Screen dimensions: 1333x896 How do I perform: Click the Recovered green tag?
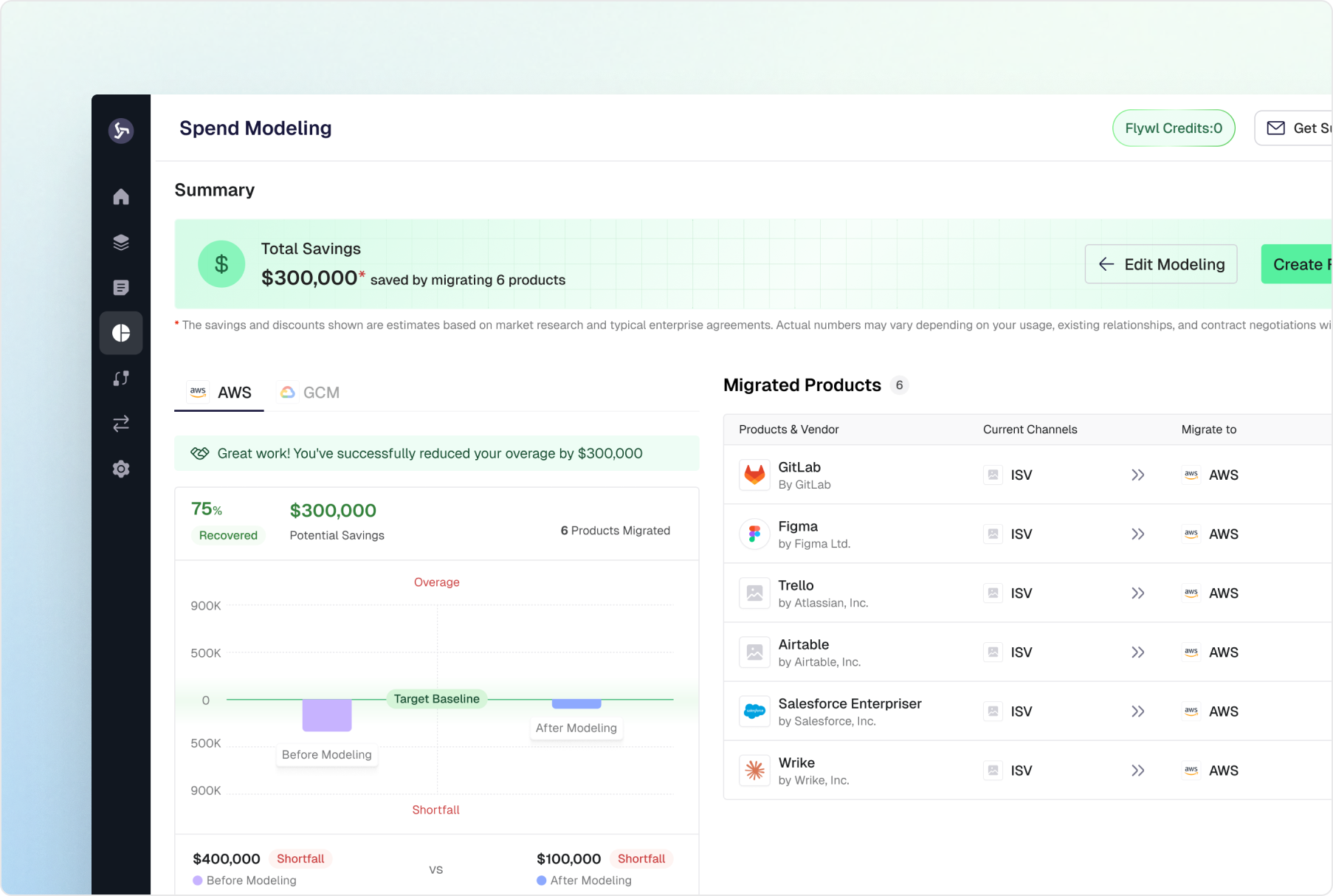click(228, 535)
